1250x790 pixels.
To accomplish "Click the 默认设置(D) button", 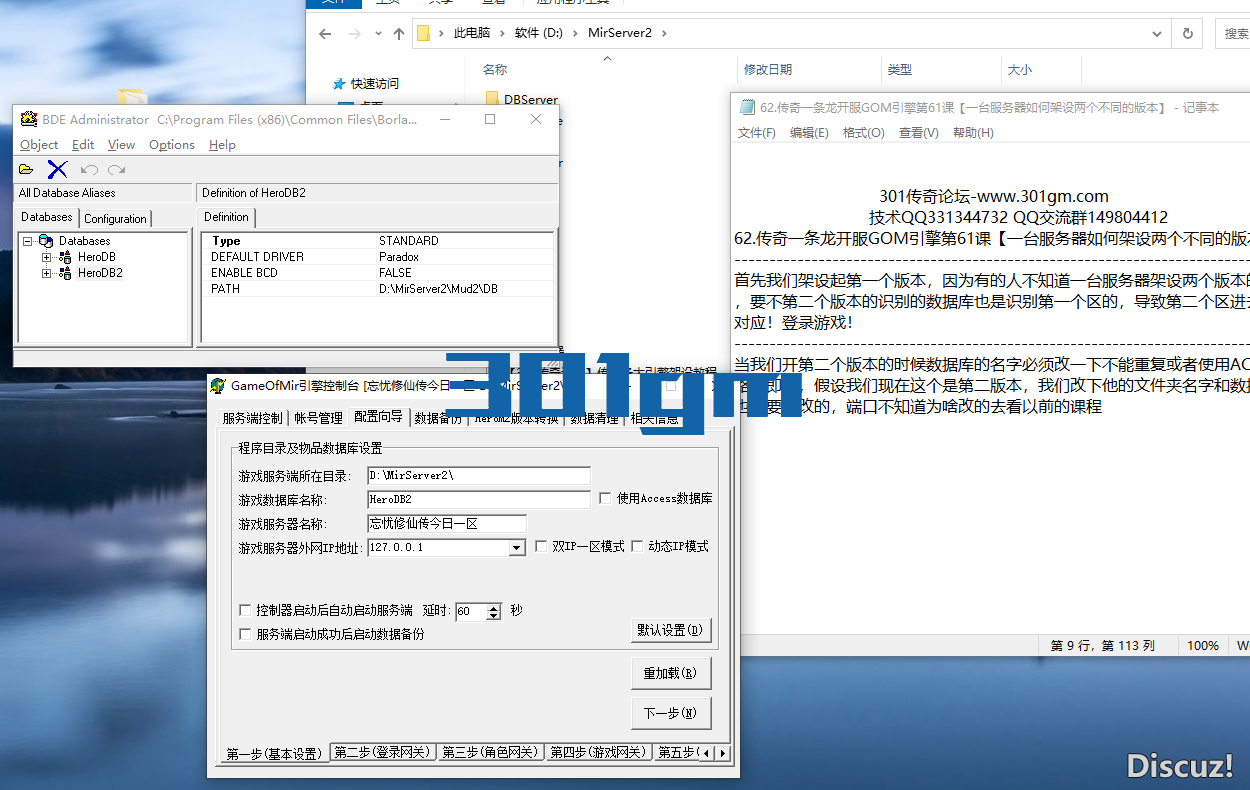I will point(671,631).
